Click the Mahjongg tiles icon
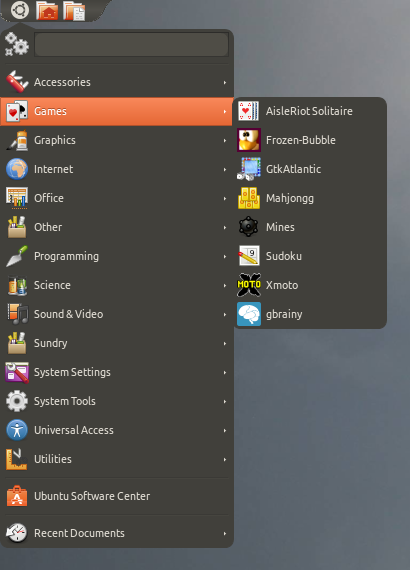This screenshot has width=410, height=570. point(249,198)
